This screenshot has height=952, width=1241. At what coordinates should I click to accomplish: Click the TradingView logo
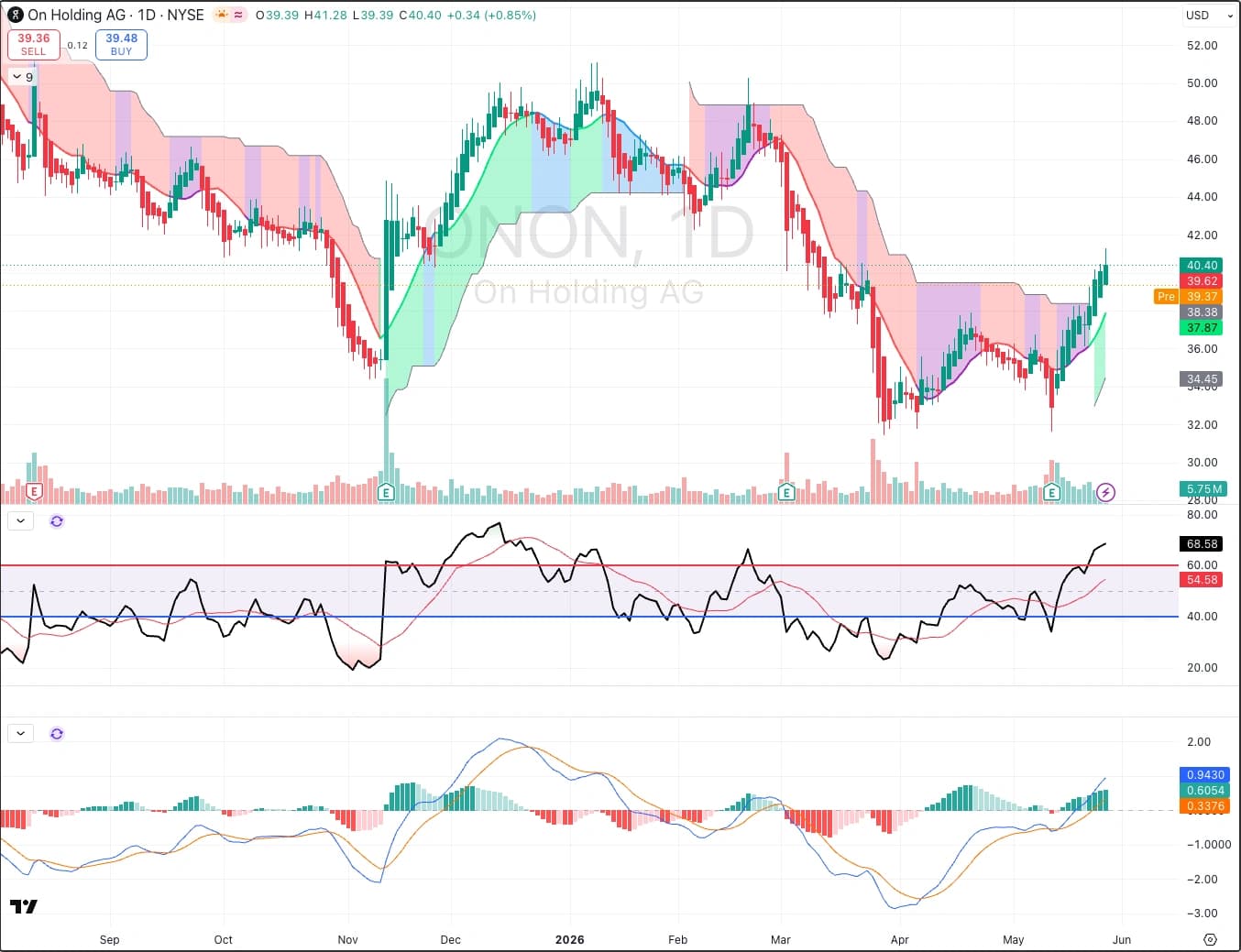tap(24, 906)
